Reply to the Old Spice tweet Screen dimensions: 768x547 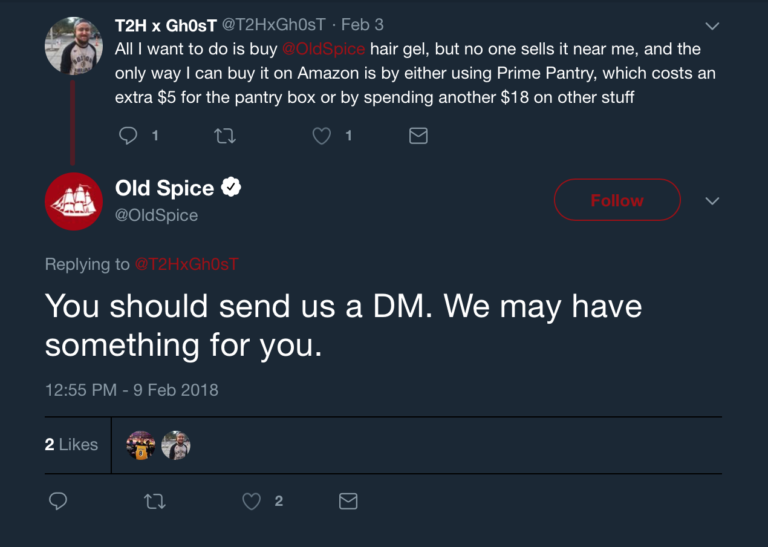pyautogui.click(x=58, y=501)
